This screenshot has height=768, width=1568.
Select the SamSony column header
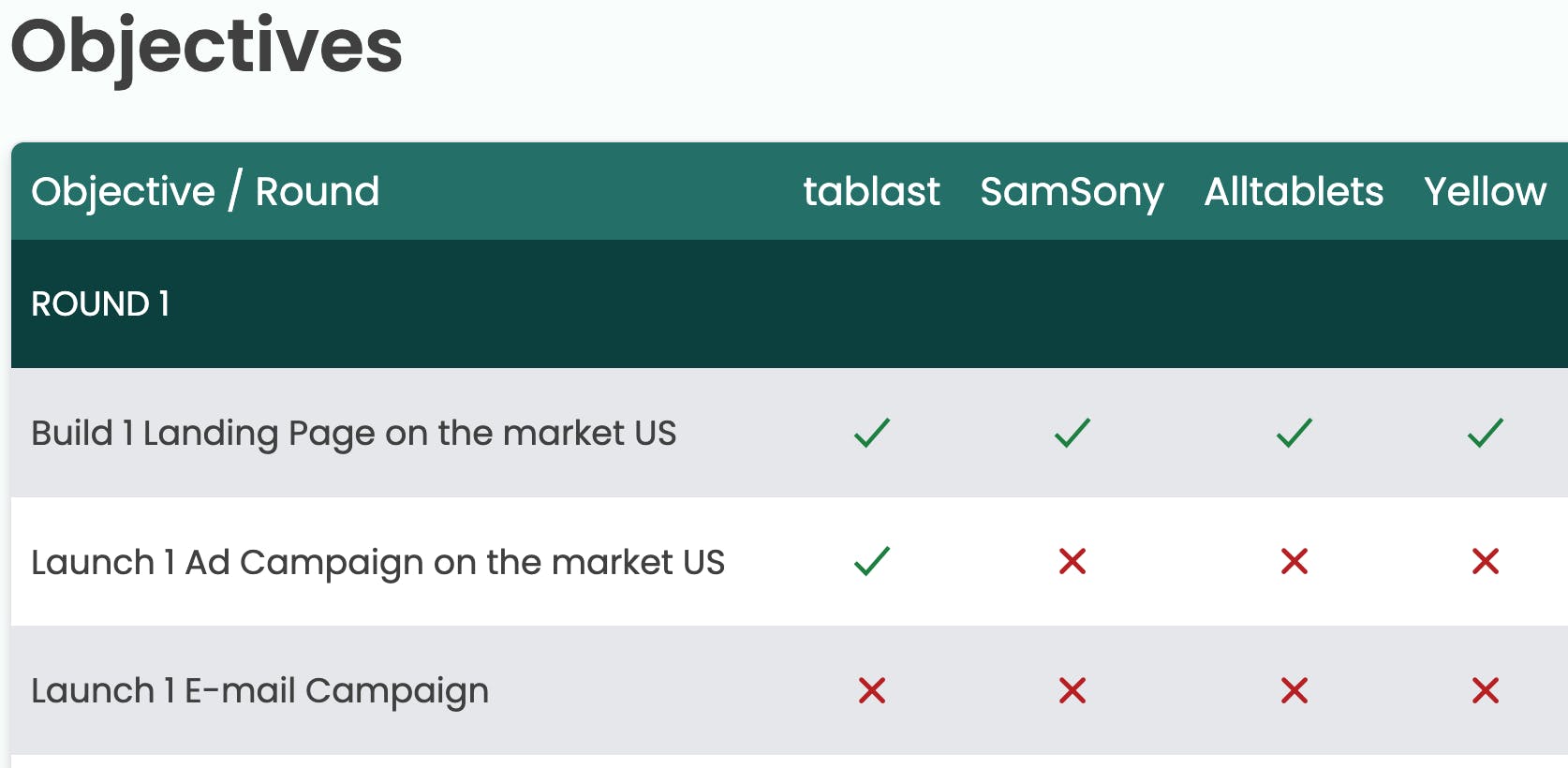tap(1072, 191)
